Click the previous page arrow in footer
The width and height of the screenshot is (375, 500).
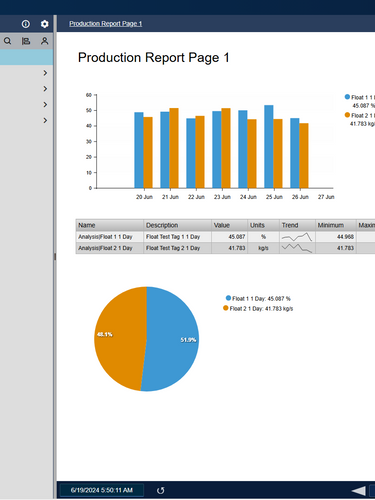(359, 491)
